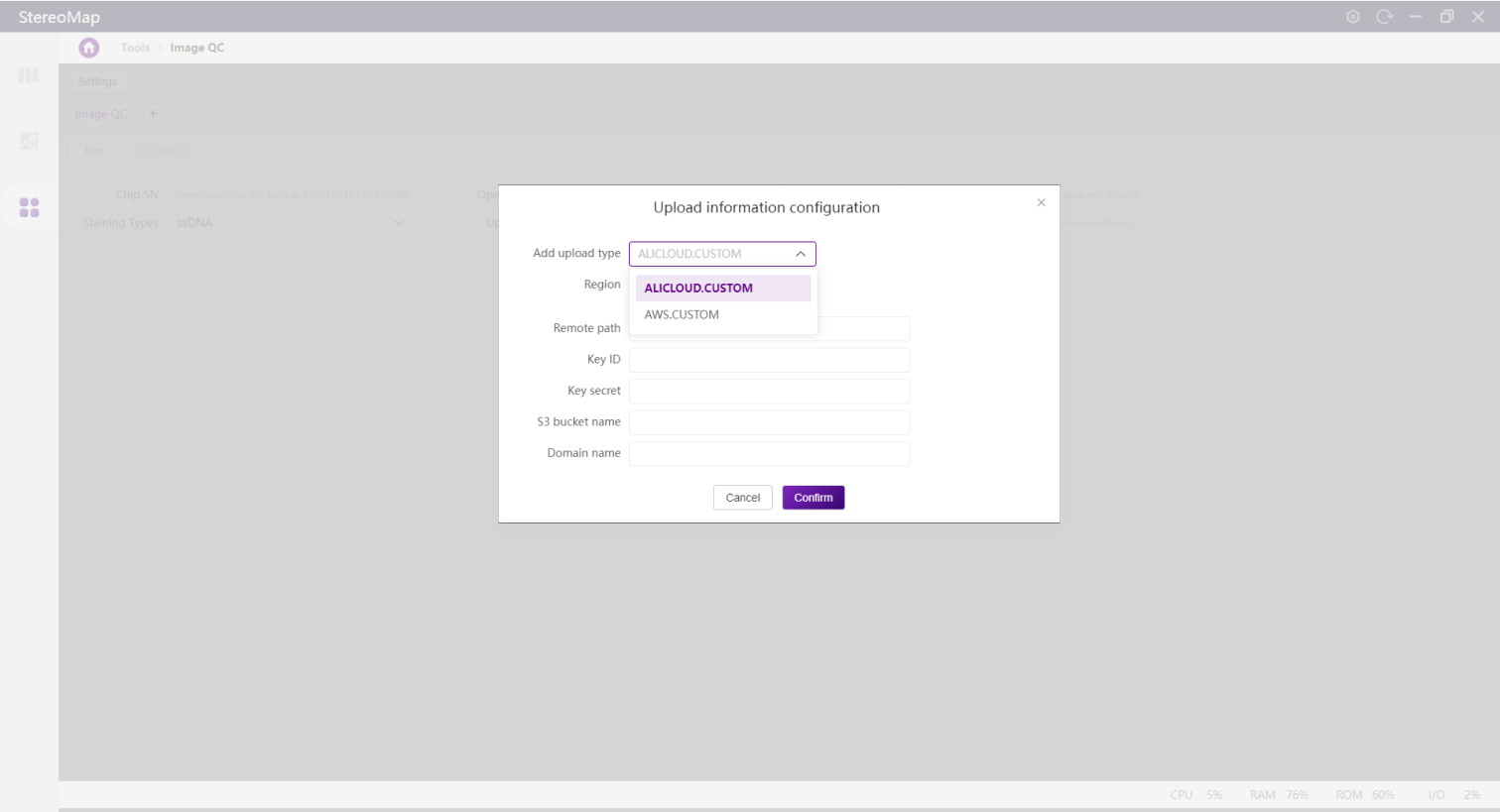
Task: Select the Tools grid sidebar icon
Action: 29,207
